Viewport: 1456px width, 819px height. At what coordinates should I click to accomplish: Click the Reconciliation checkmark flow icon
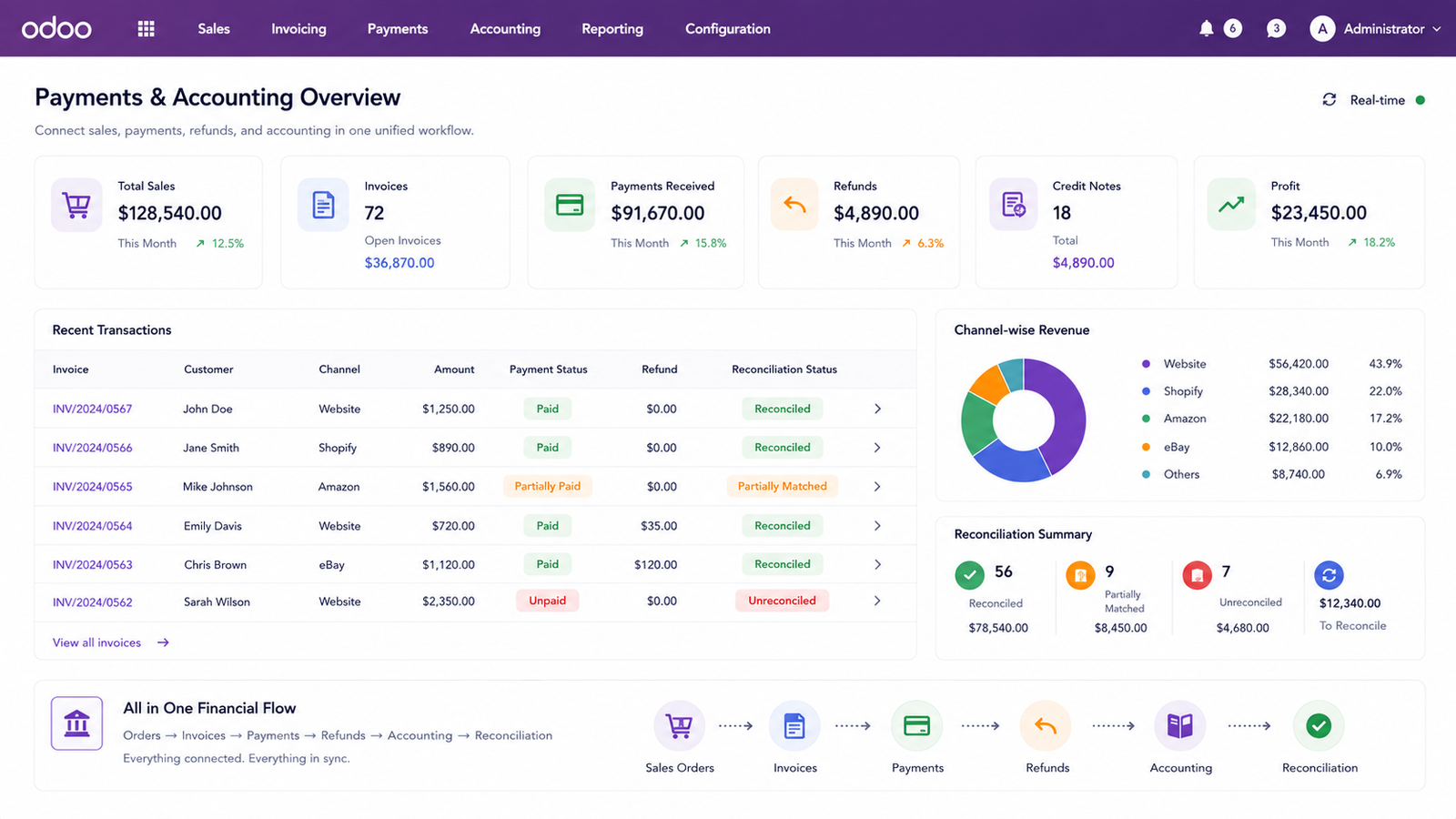click(1319, 726)
